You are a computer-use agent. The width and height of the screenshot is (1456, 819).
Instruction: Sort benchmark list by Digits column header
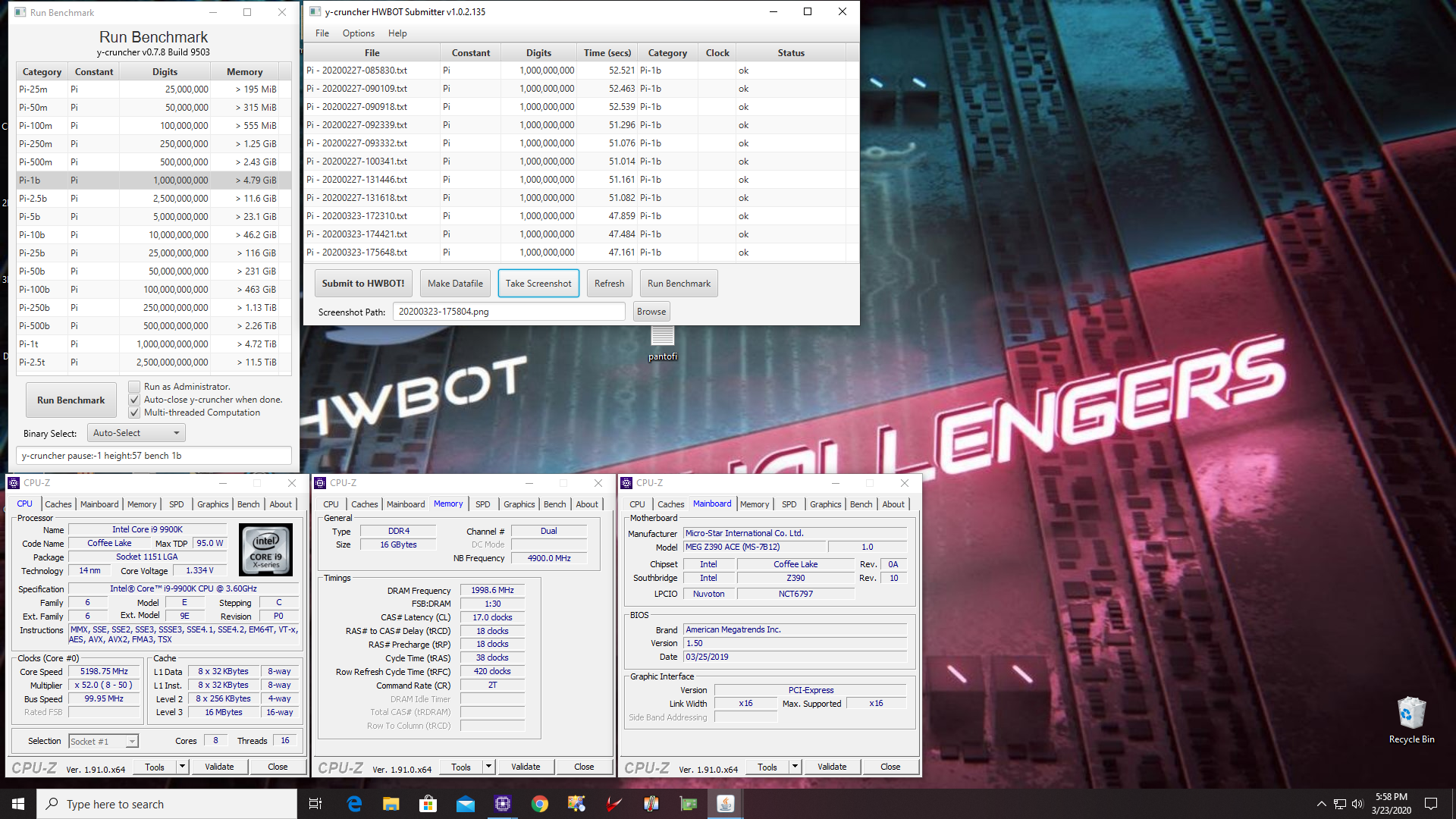(x=165, y=72)
